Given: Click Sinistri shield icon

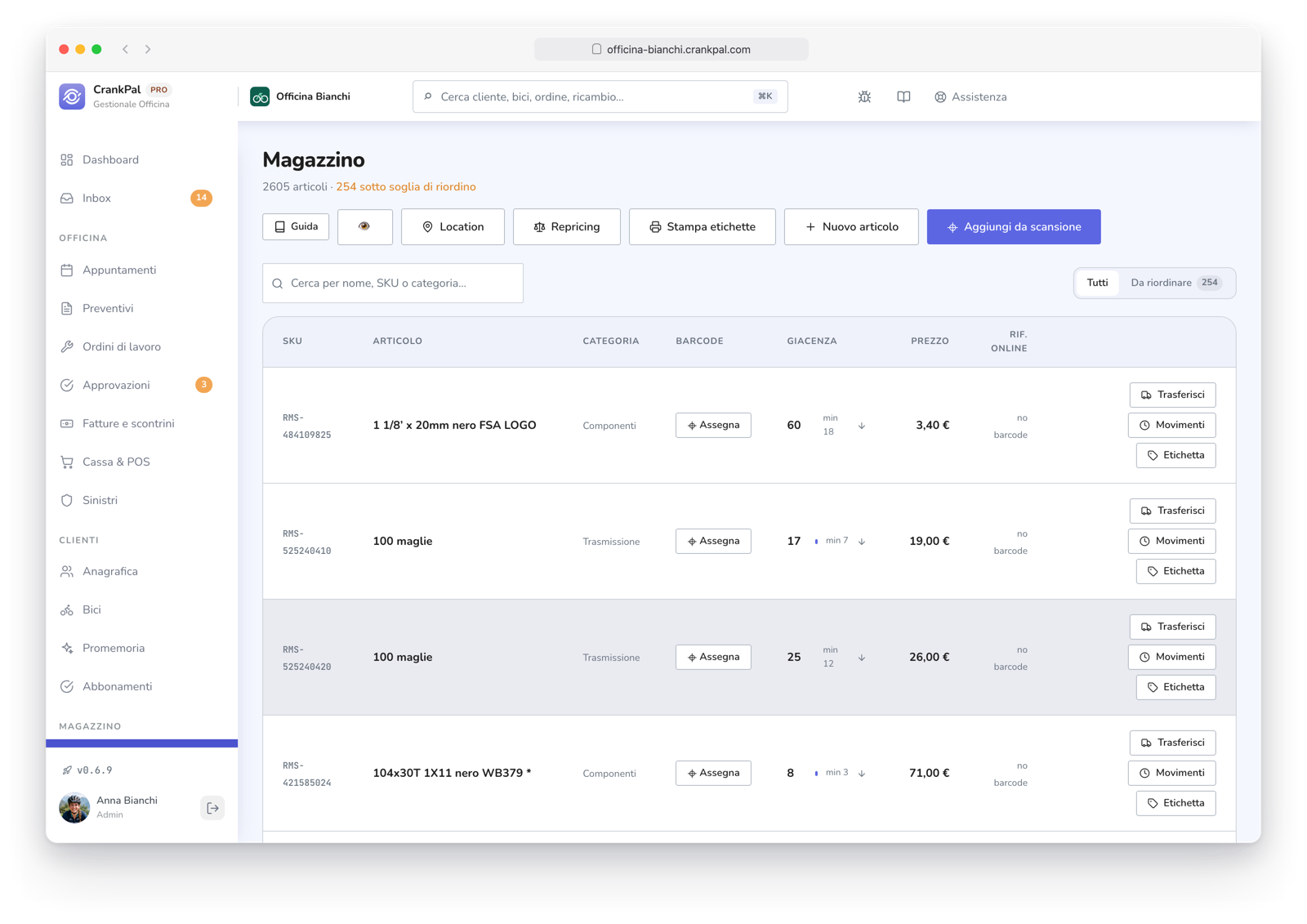Looking at the screenshot, I should tap(67, 500).
